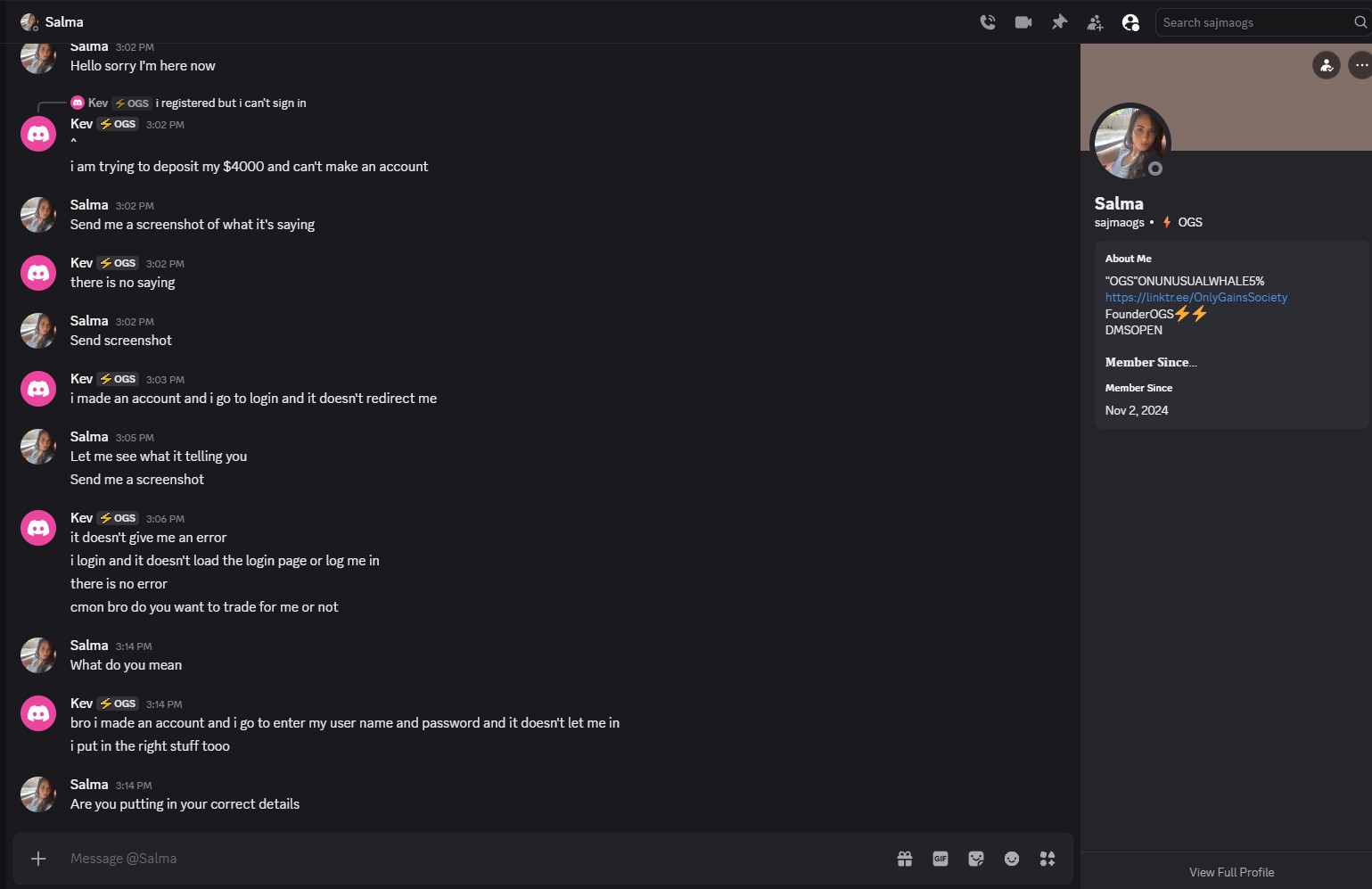Screen dimensions: 1372x889
Task: Click the search sajmaogs field
Action: (x=1255, y=22)
